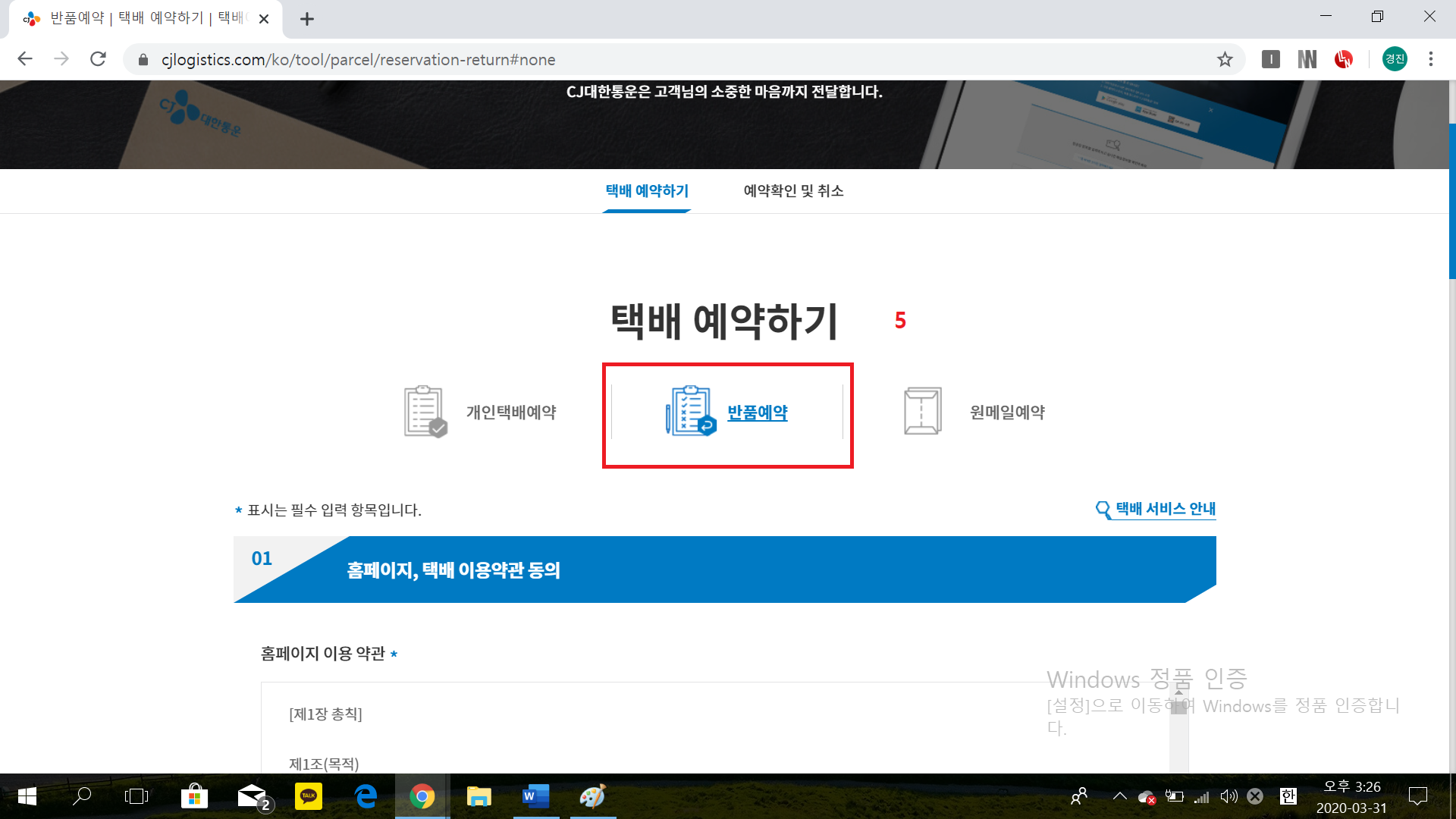Image resolution: width=1456 pixels, height=819 pixels.
Task: Click the Word taskbar icon
Action: tap(535, 796)
